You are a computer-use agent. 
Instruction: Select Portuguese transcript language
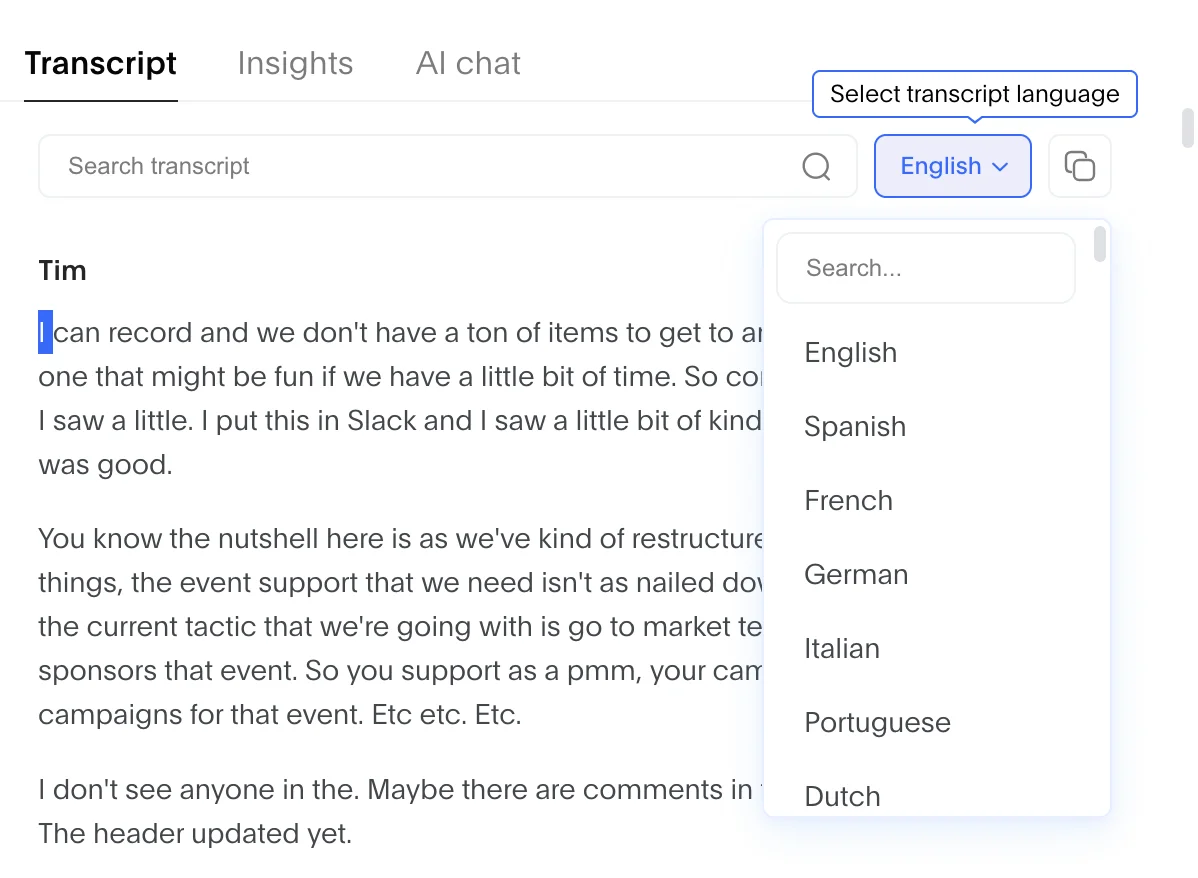point(877,722)
